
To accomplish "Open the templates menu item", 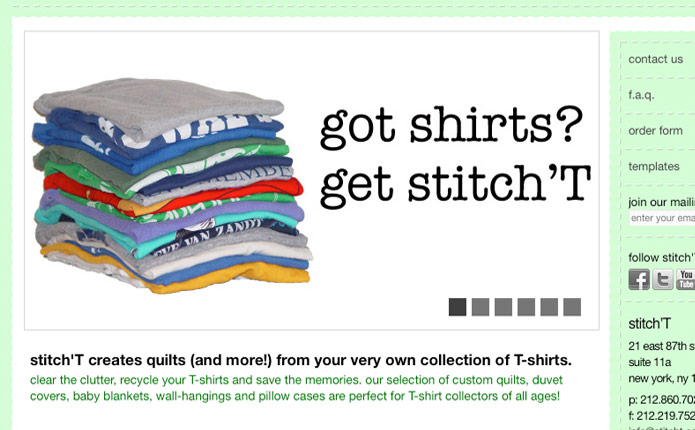I will point(654,167).
